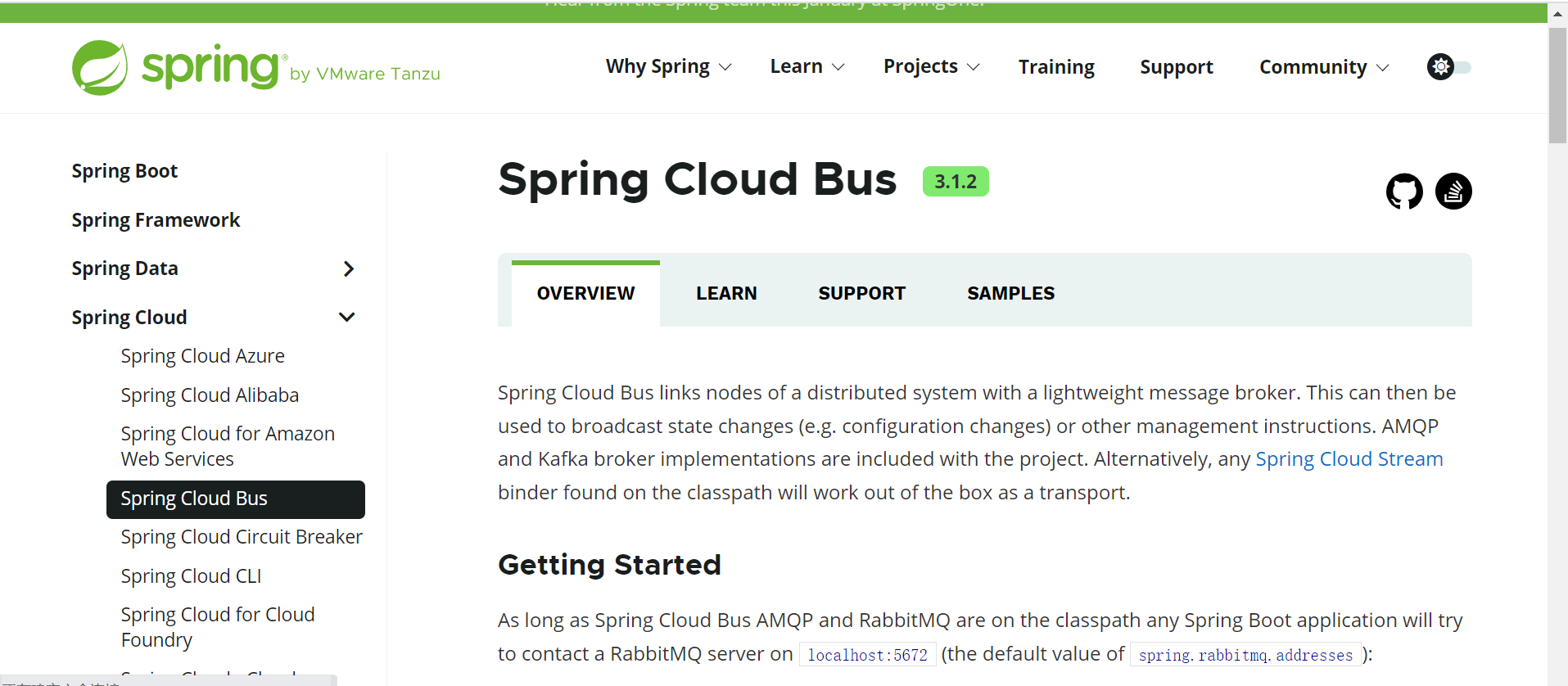Open the Spring Cloud sidebar link

(129, 318)
